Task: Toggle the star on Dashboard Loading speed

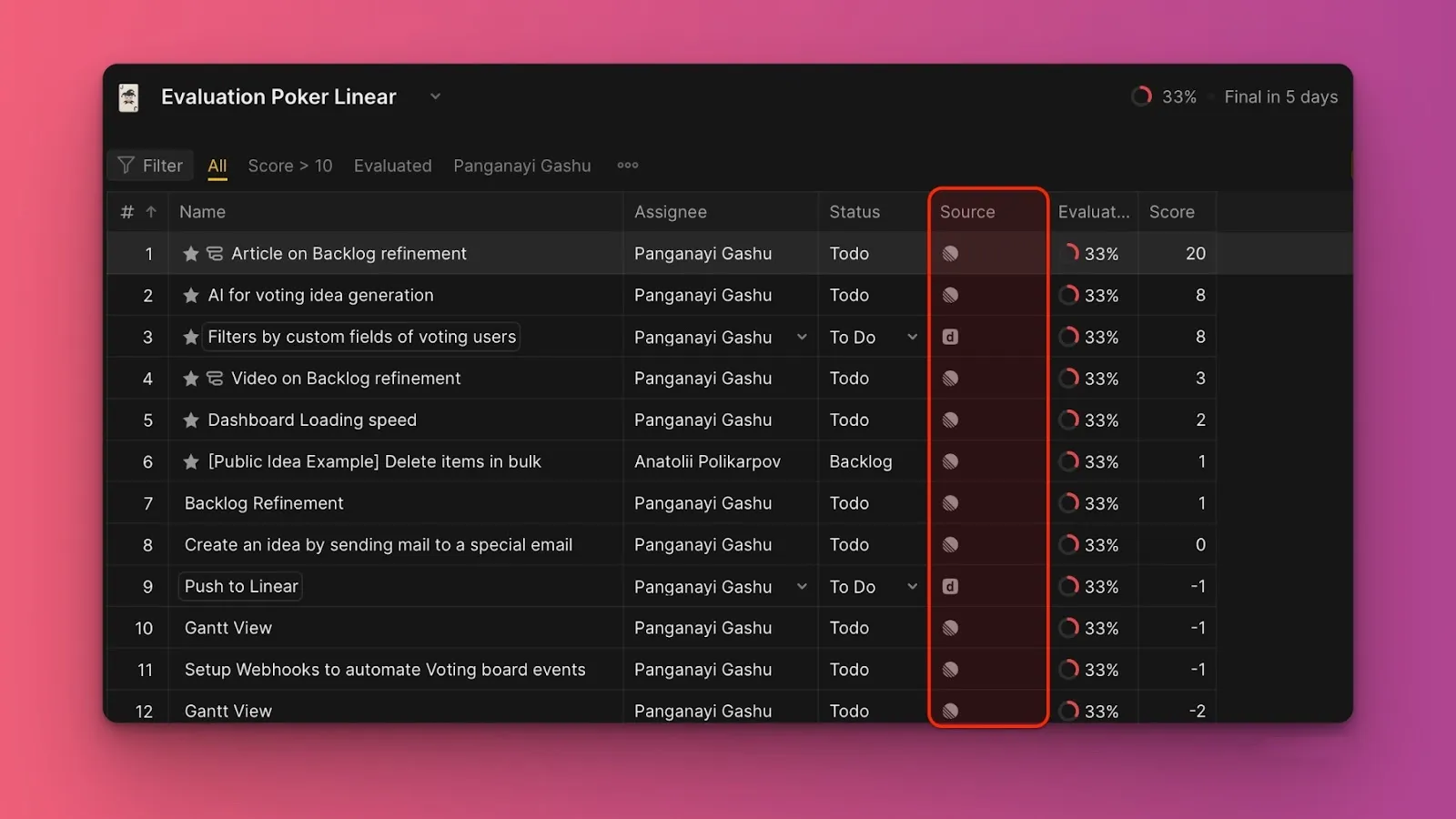Action: click(x=191, y=420)
